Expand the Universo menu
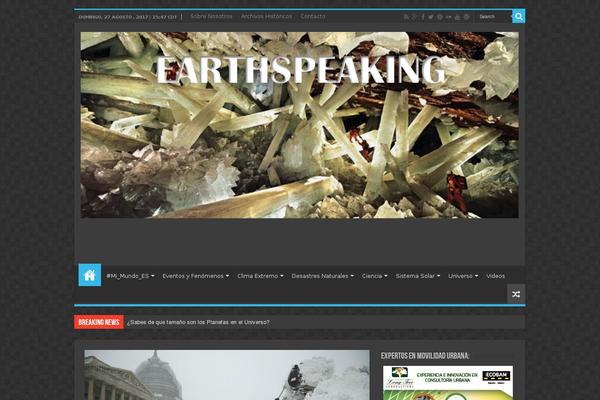 pos(463,276)
